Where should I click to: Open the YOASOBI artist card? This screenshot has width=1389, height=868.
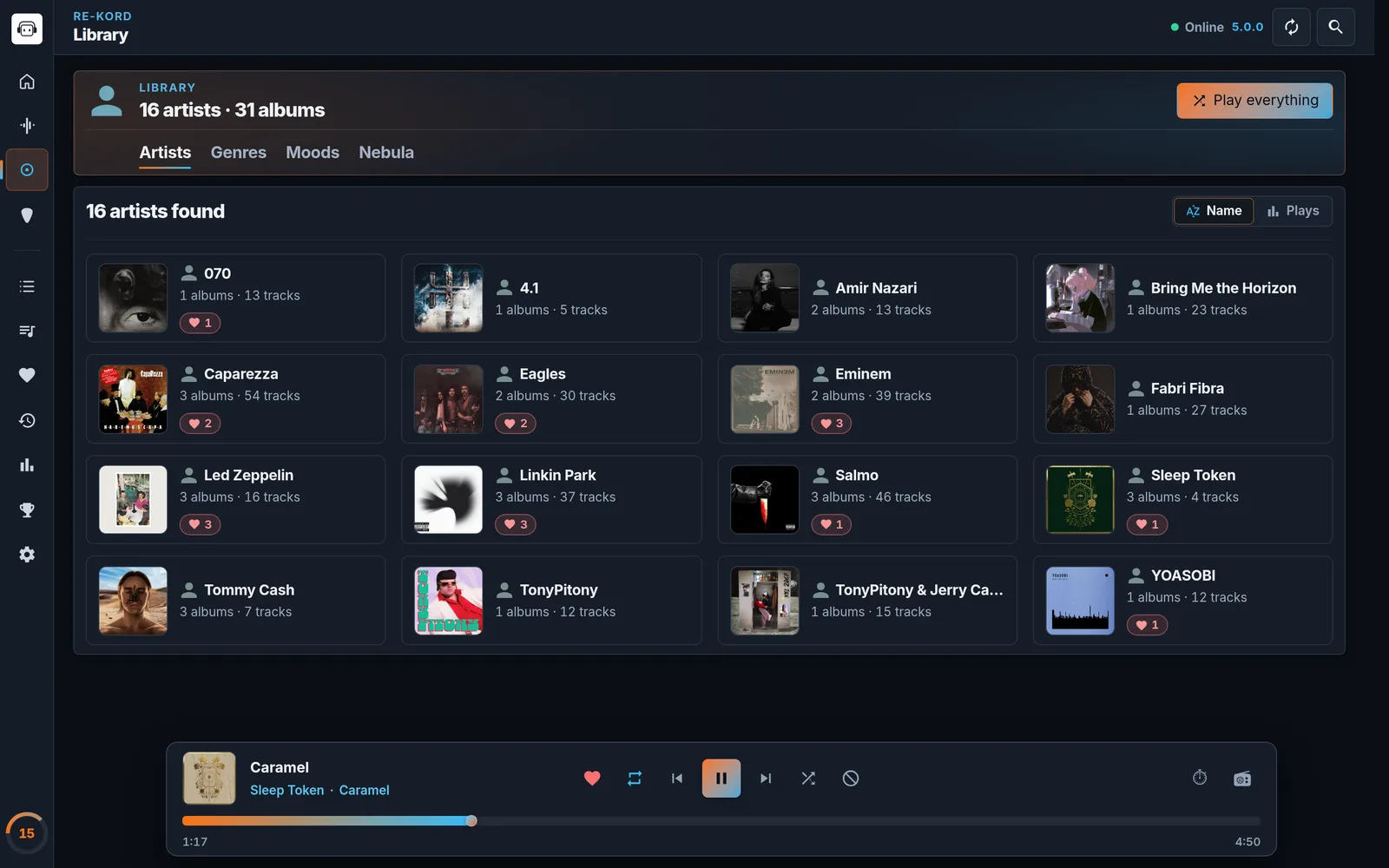(x=1182, y=601)
